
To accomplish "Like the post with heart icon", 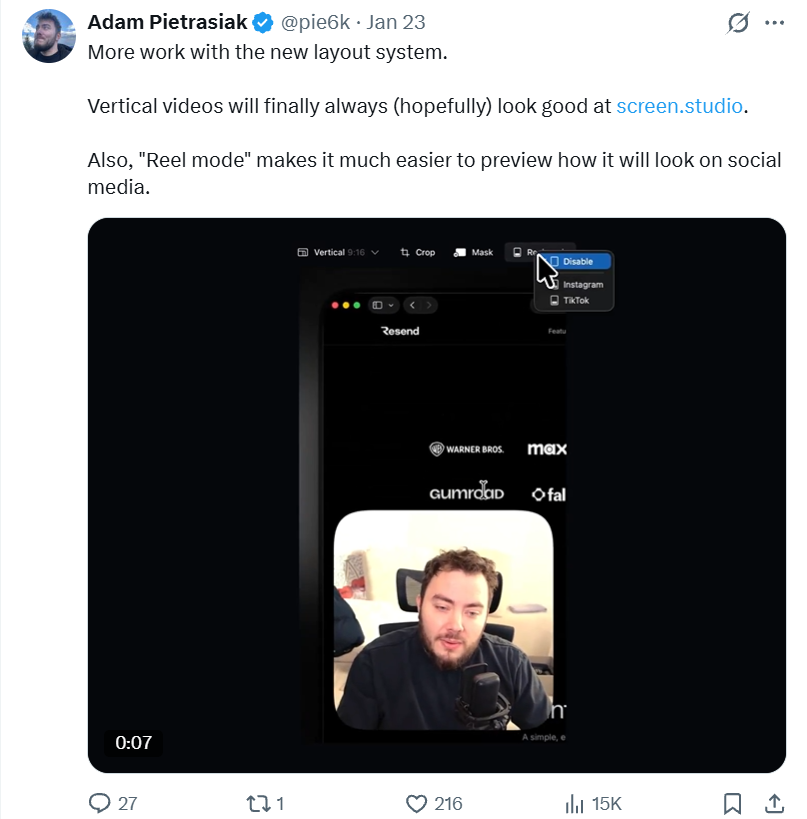I will [416, 802].
